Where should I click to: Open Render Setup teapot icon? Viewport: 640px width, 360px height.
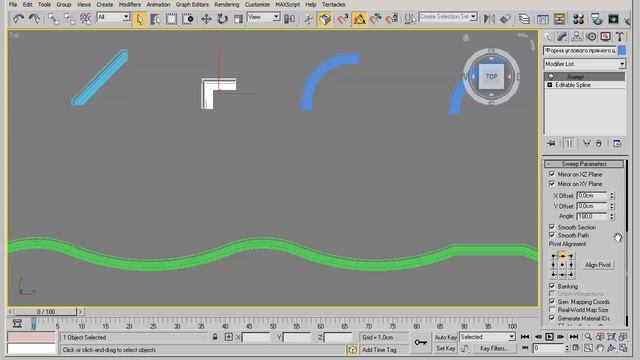tap(597, 19)
